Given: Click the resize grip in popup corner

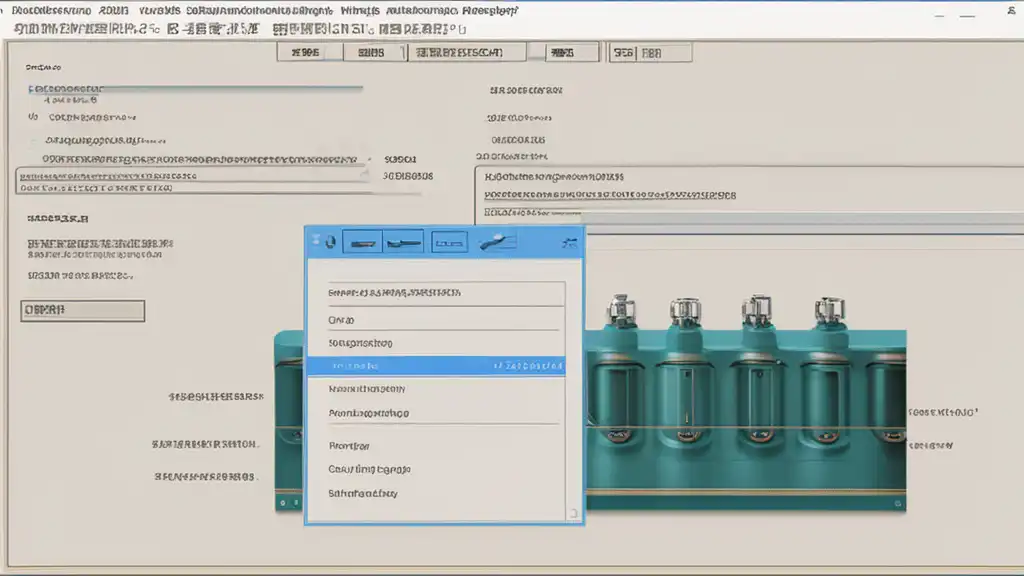Looking at the screenshot, I should [x=573, y=514].
